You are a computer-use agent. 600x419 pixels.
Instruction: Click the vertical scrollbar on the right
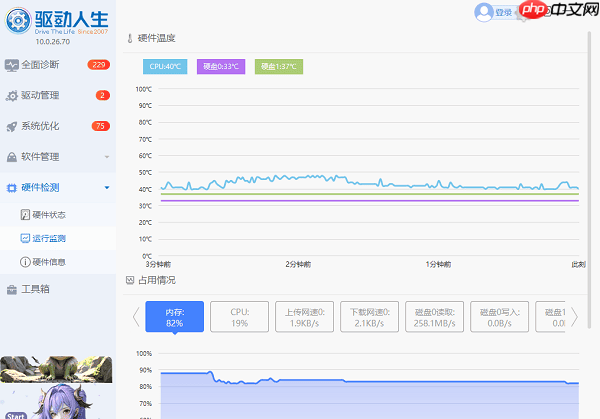(x=590, y=180)
